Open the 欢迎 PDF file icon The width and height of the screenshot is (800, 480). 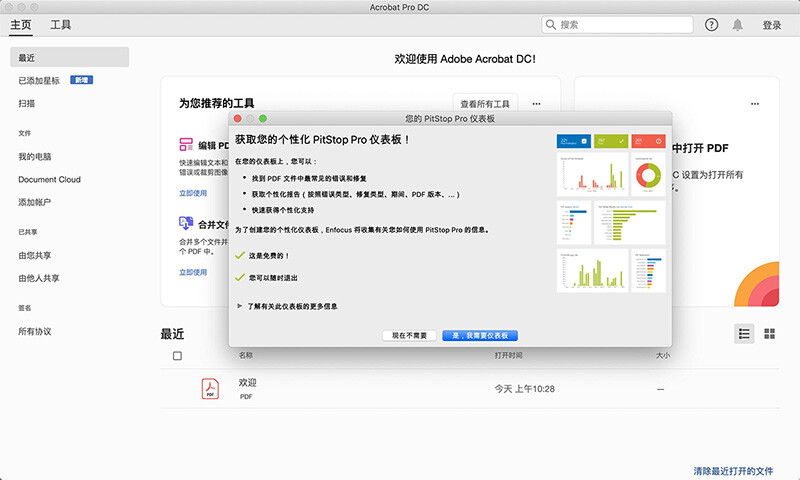pos(210,389)
